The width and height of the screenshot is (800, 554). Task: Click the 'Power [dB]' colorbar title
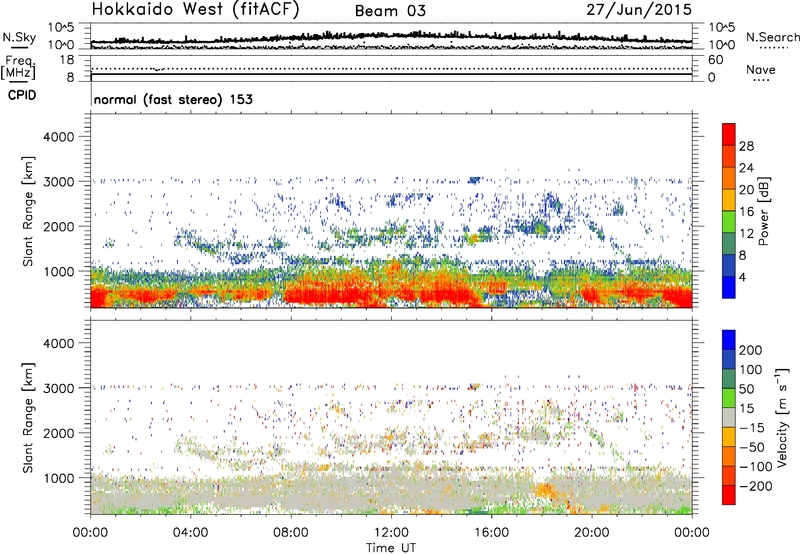(x=764, y=211)
